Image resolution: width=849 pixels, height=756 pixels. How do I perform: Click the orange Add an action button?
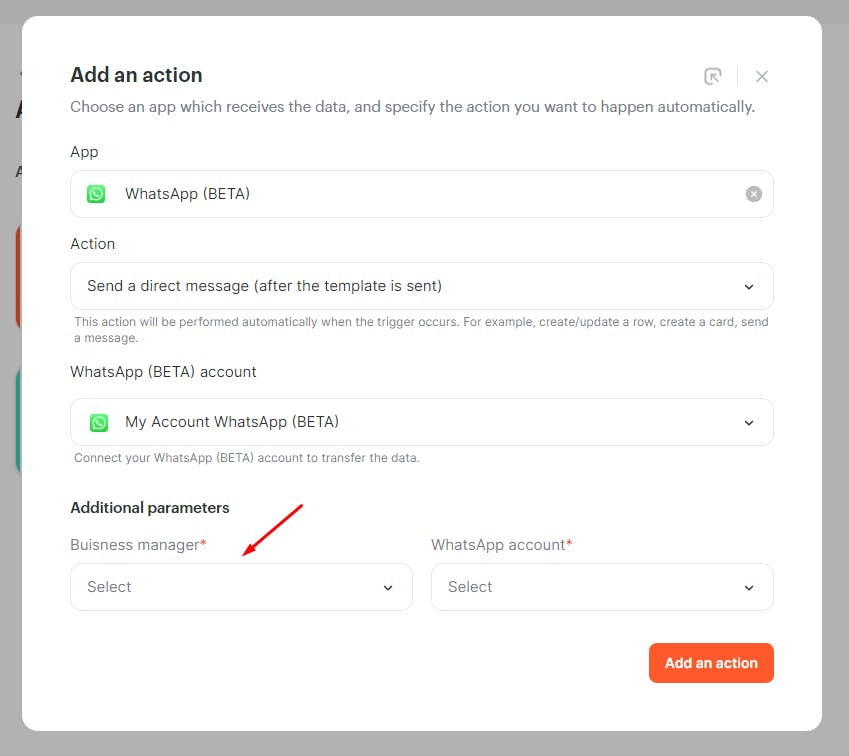click(x=711, y=663)
